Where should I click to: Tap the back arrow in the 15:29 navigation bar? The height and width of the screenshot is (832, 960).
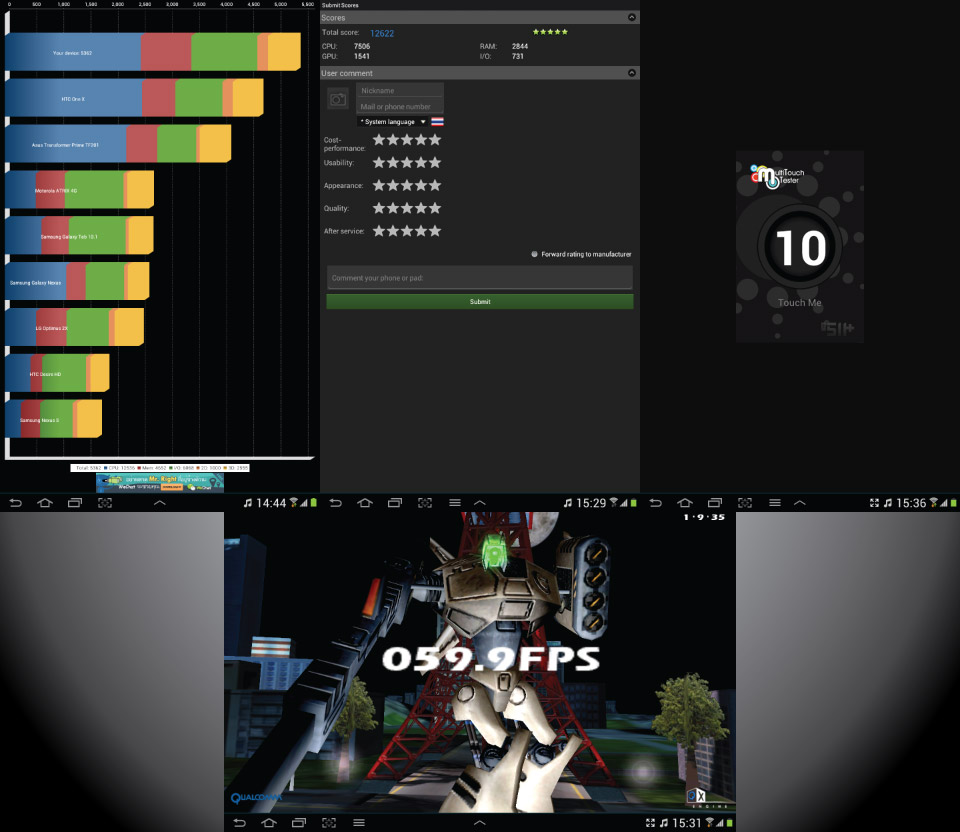coord(336,503)
